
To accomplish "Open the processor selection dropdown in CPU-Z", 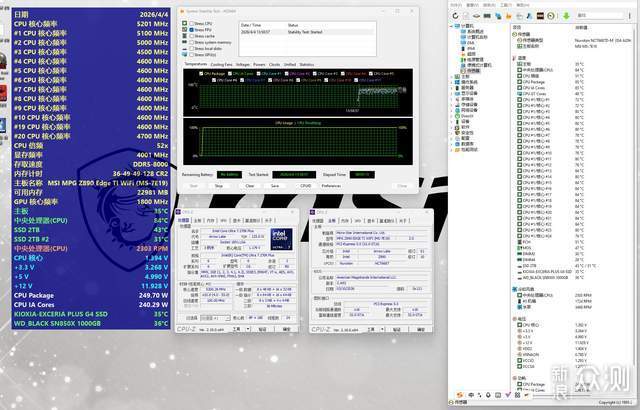I will tap(215, 318).
